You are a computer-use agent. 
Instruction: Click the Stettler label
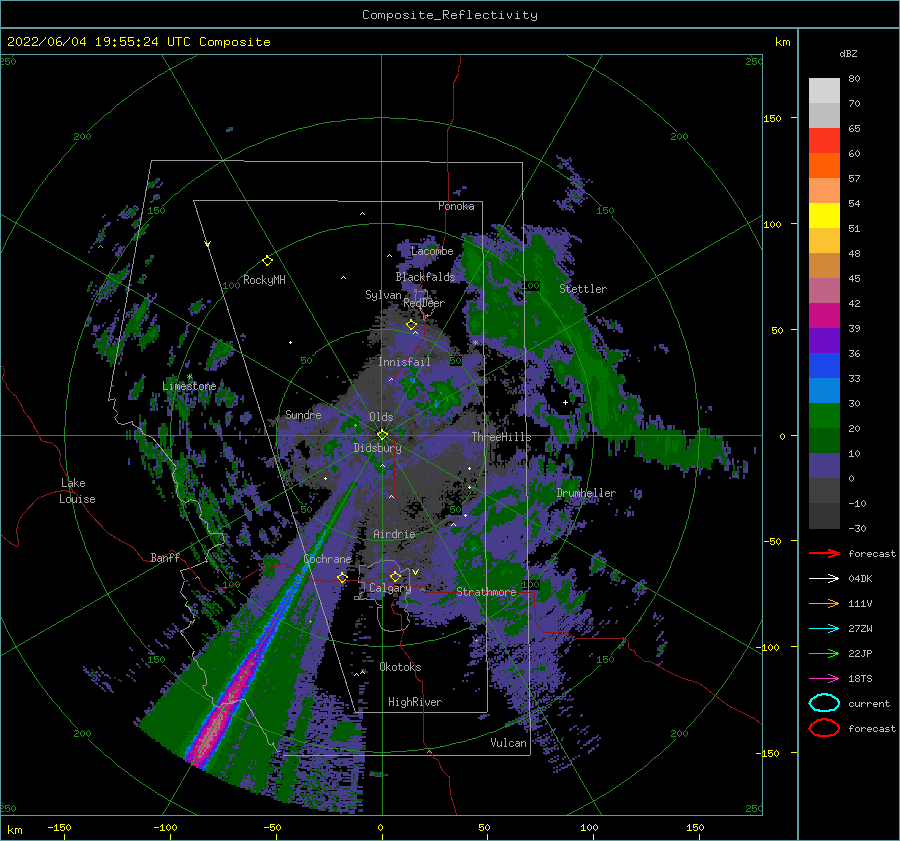[x=583, y=289]
